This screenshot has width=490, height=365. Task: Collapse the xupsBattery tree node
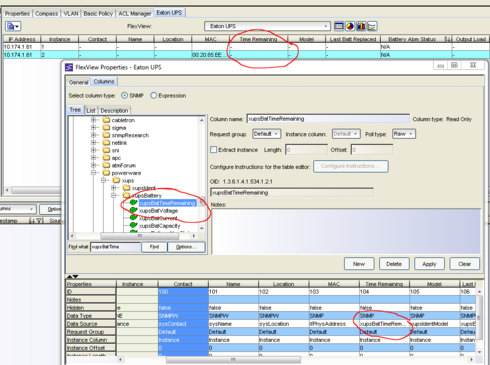tap(114, 195)
